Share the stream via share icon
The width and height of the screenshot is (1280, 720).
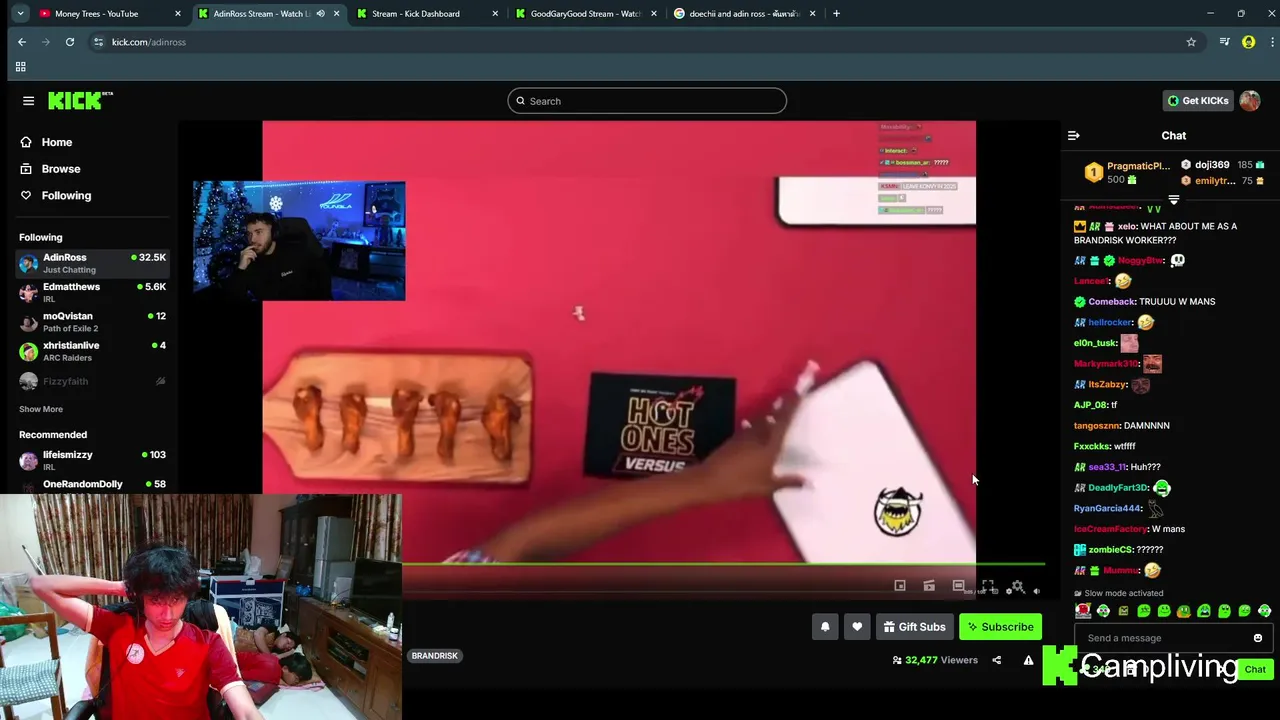pos(996,660)
